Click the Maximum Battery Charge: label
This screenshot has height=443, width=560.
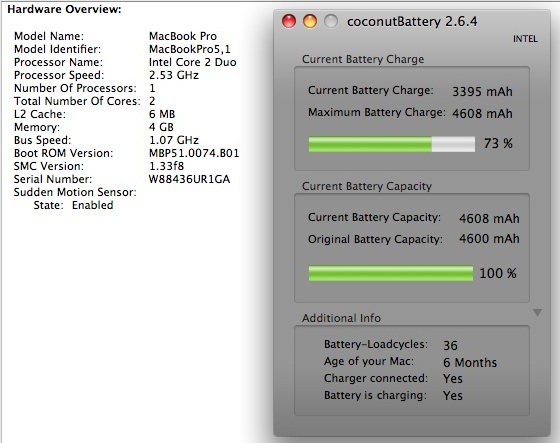click(x=377, y=113)
